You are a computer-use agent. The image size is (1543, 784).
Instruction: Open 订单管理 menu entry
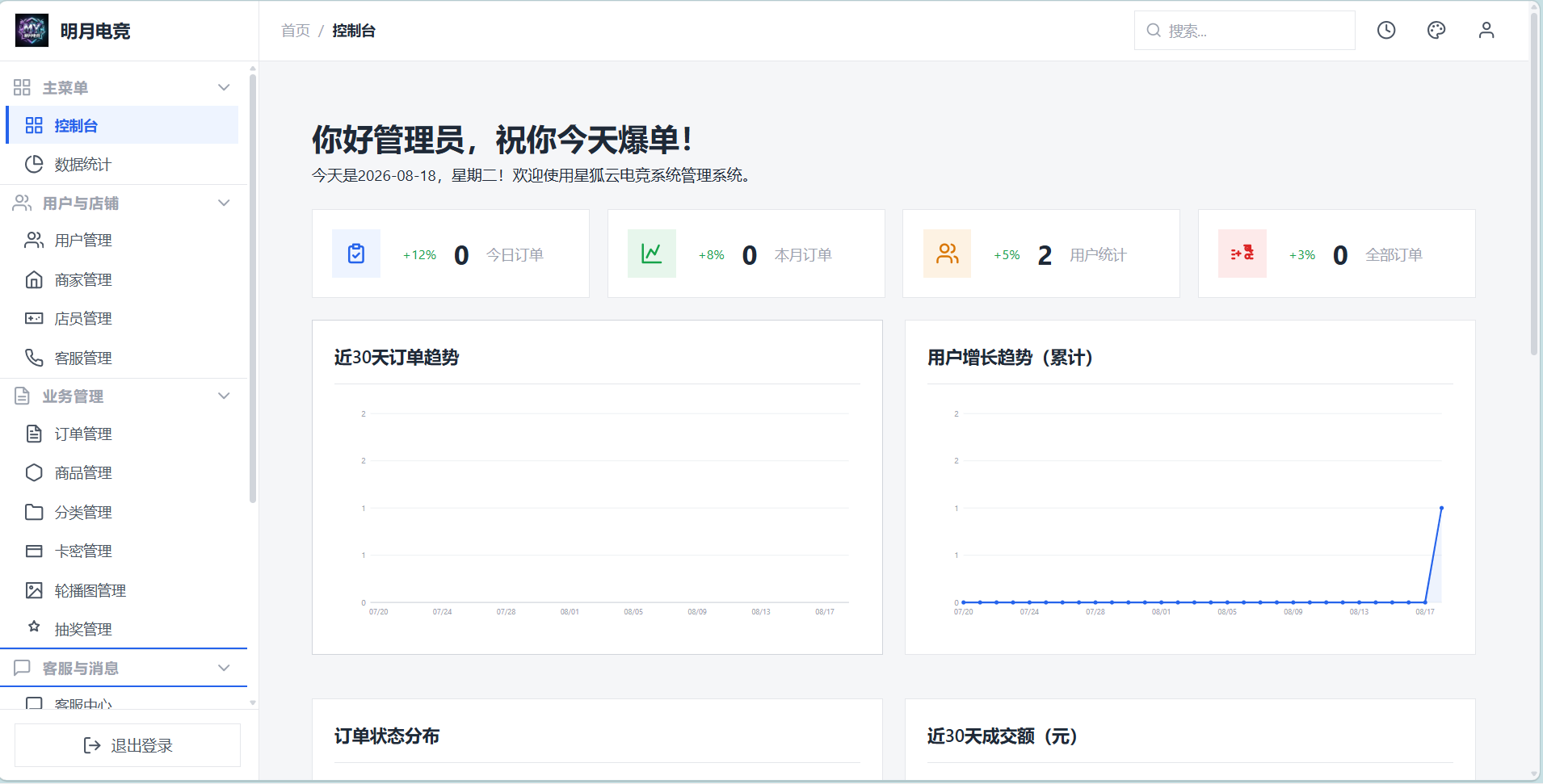tap(122, 434)
